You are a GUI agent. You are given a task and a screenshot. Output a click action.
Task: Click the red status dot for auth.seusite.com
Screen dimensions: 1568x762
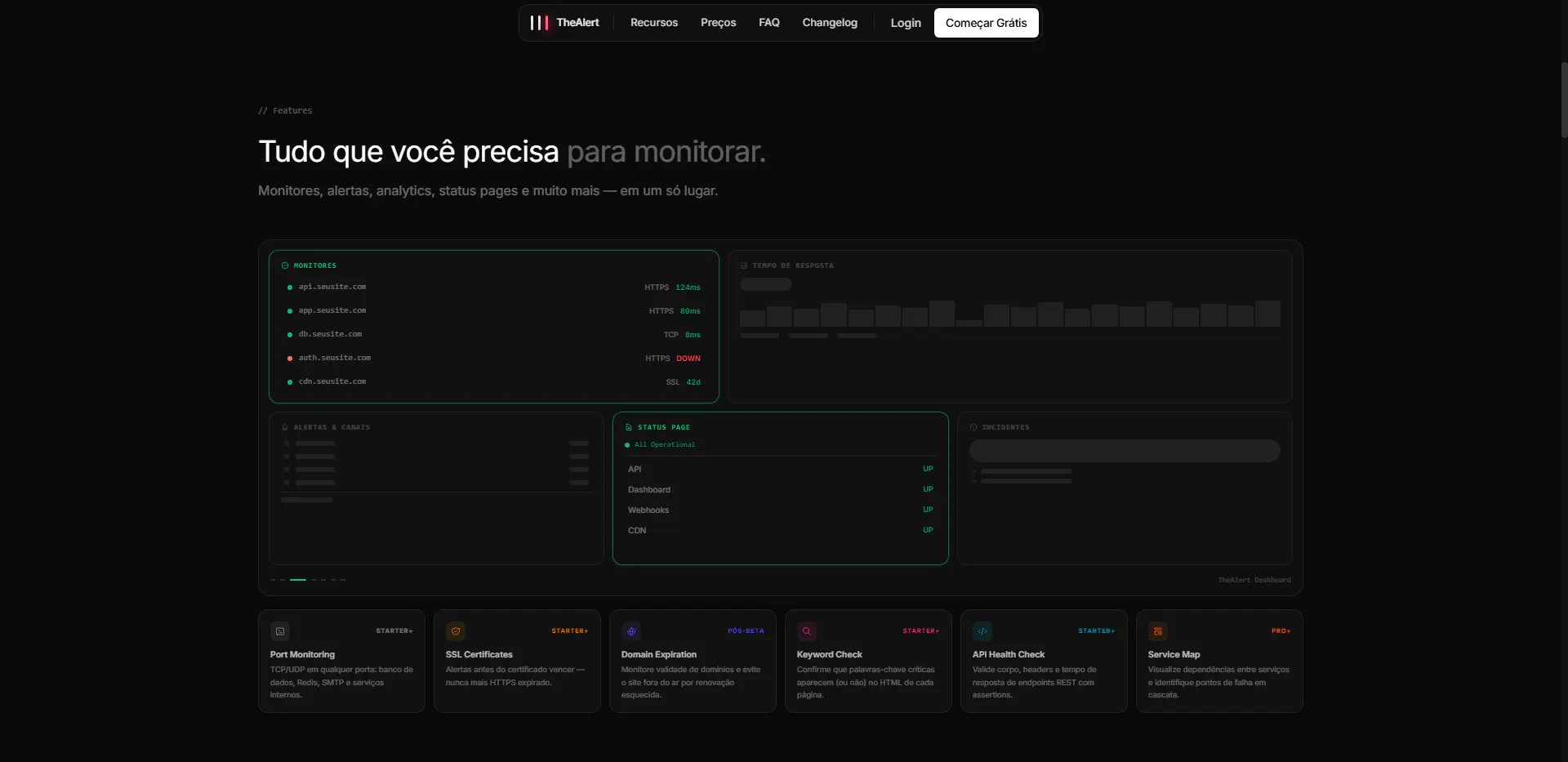click(x=290, y=359)
